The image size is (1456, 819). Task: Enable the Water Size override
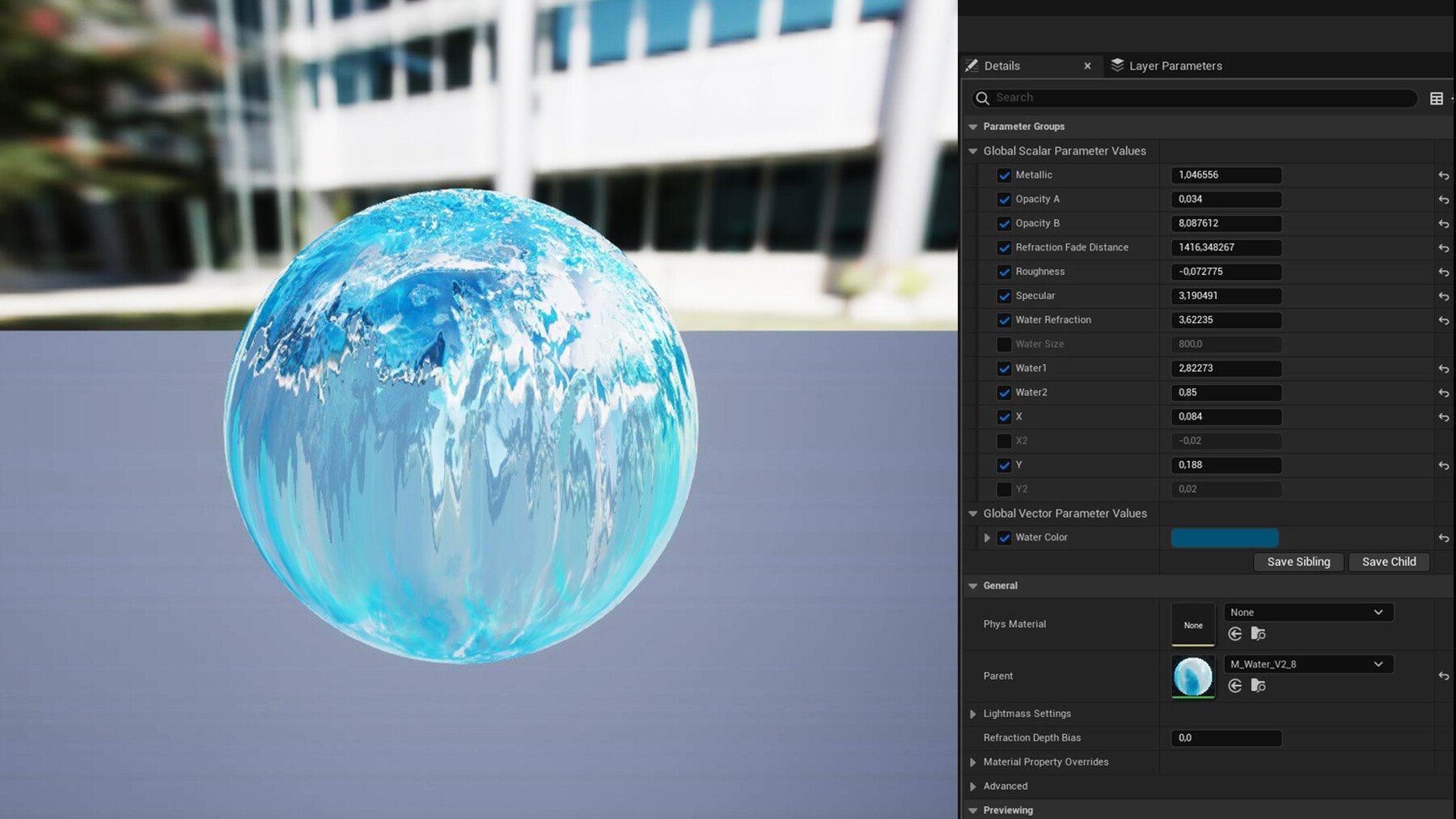click(x=1004, y=344)
